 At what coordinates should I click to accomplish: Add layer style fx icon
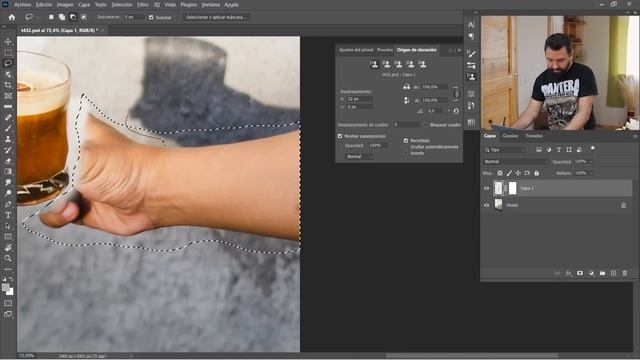(x=569, y=273)
